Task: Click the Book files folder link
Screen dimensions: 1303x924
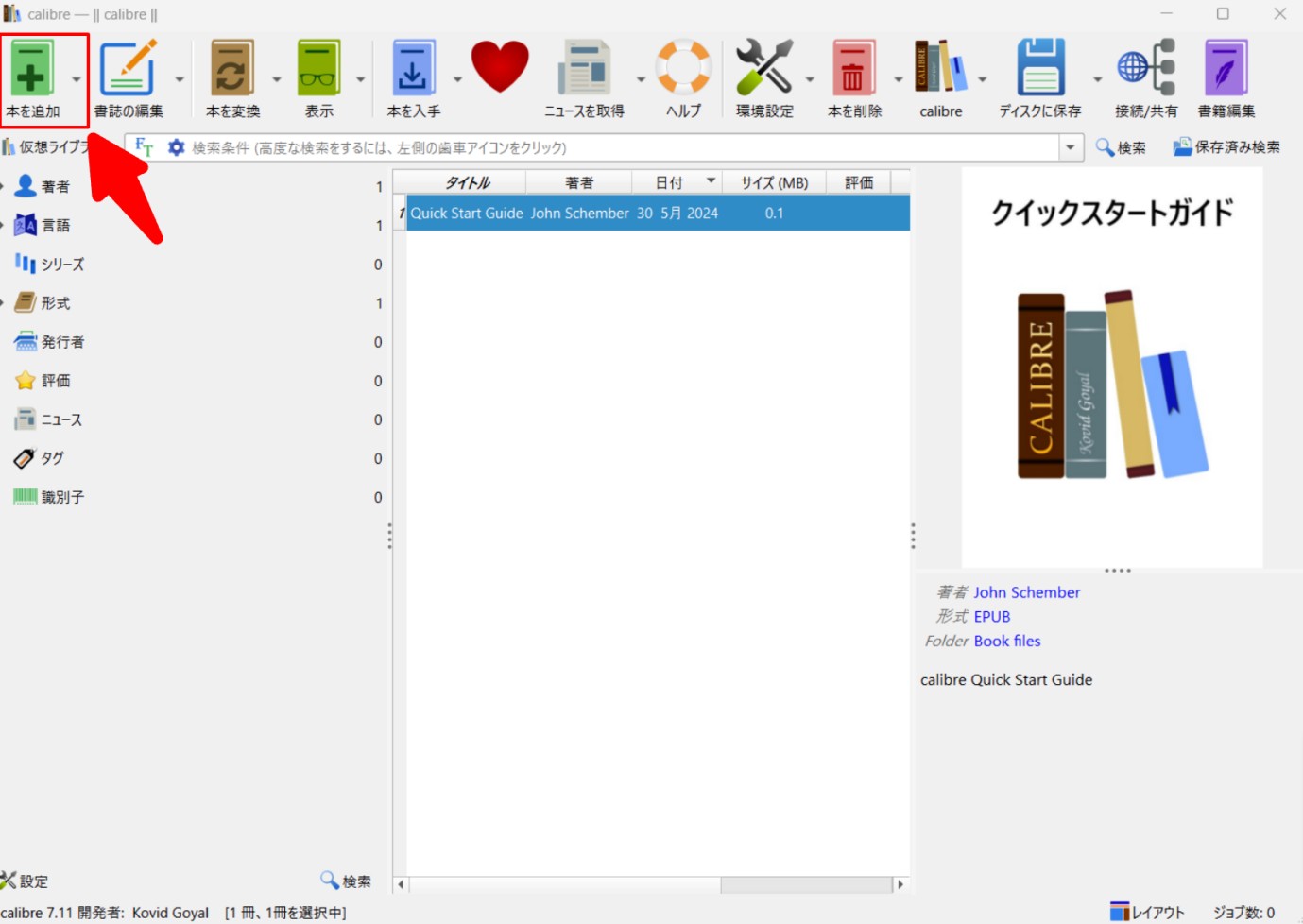Action: (x=1007, y=641)
